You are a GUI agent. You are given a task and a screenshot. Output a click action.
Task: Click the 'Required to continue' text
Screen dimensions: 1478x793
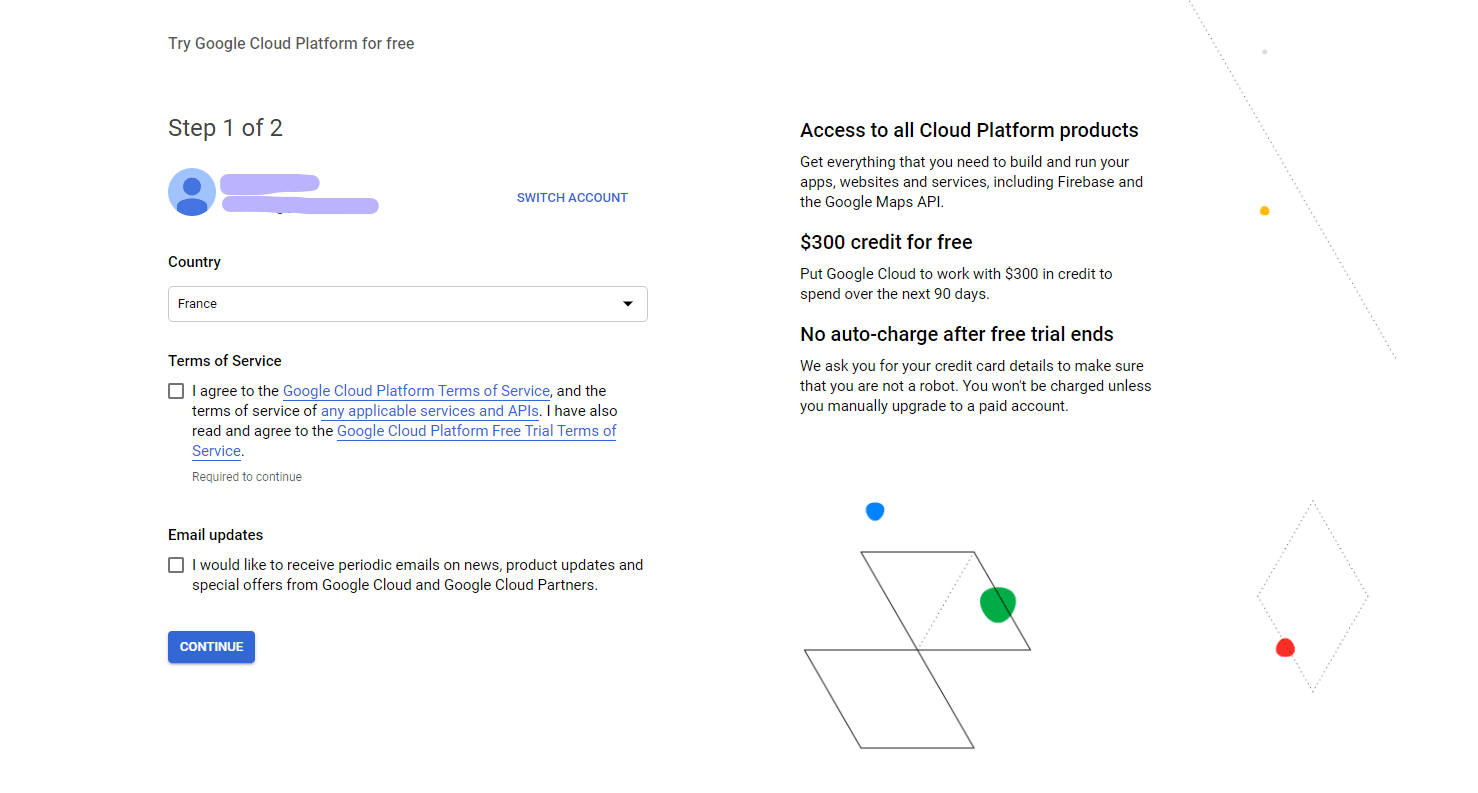(x=247, y=477)
